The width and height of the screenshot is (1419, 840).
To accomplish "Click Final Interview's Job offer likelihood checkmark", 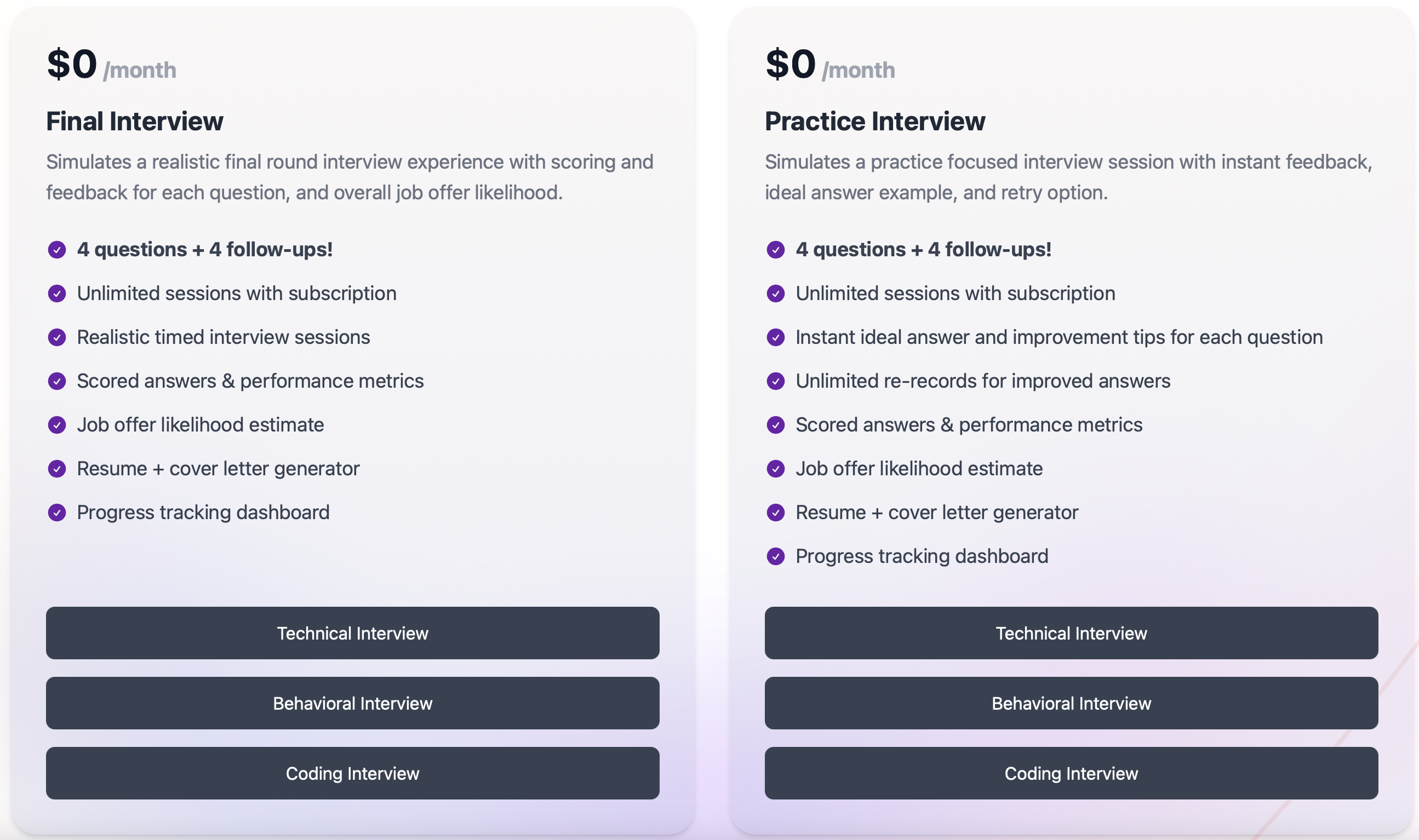I will click(56, 425).
